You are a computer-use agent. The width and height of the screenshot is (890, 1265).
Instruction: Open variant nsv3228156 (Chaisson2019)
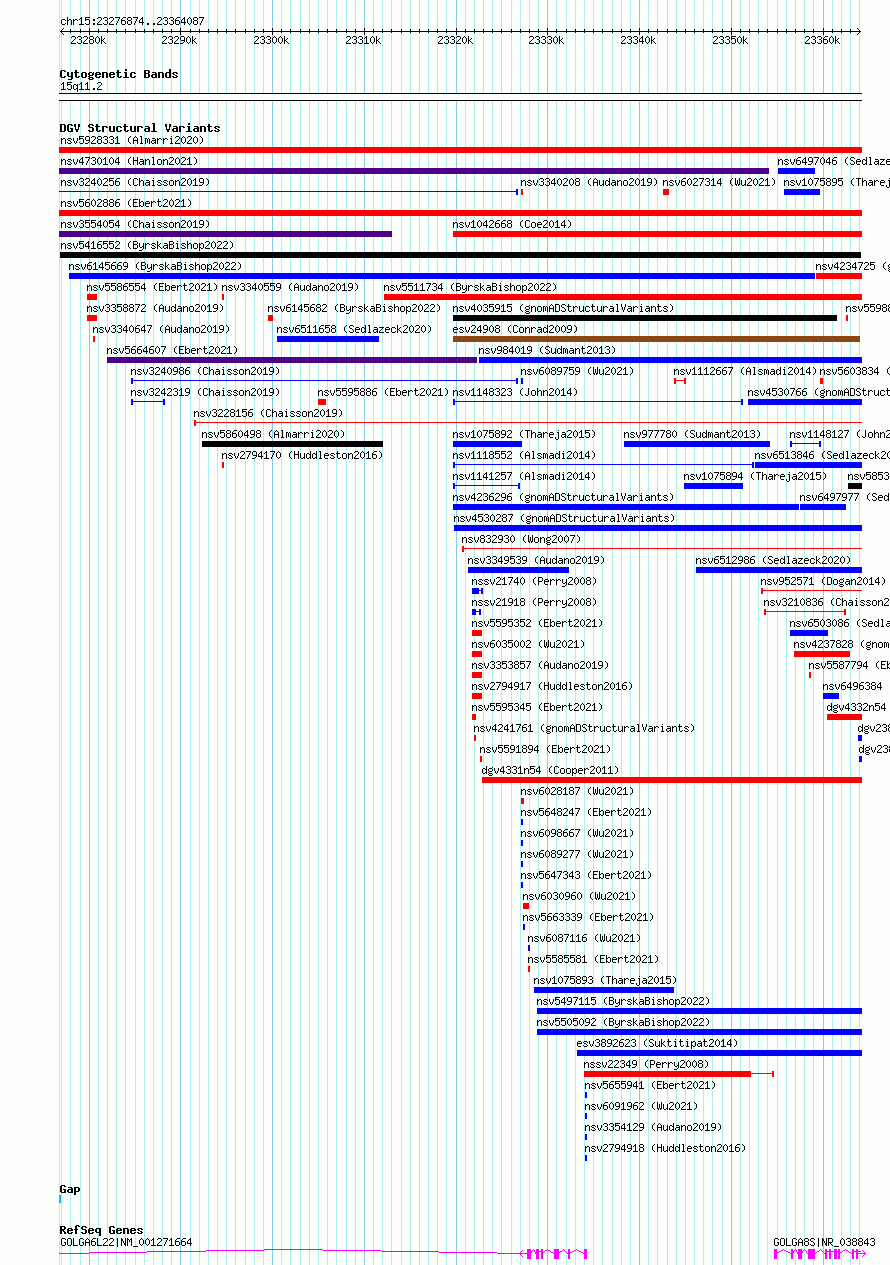tap(268, 413)
